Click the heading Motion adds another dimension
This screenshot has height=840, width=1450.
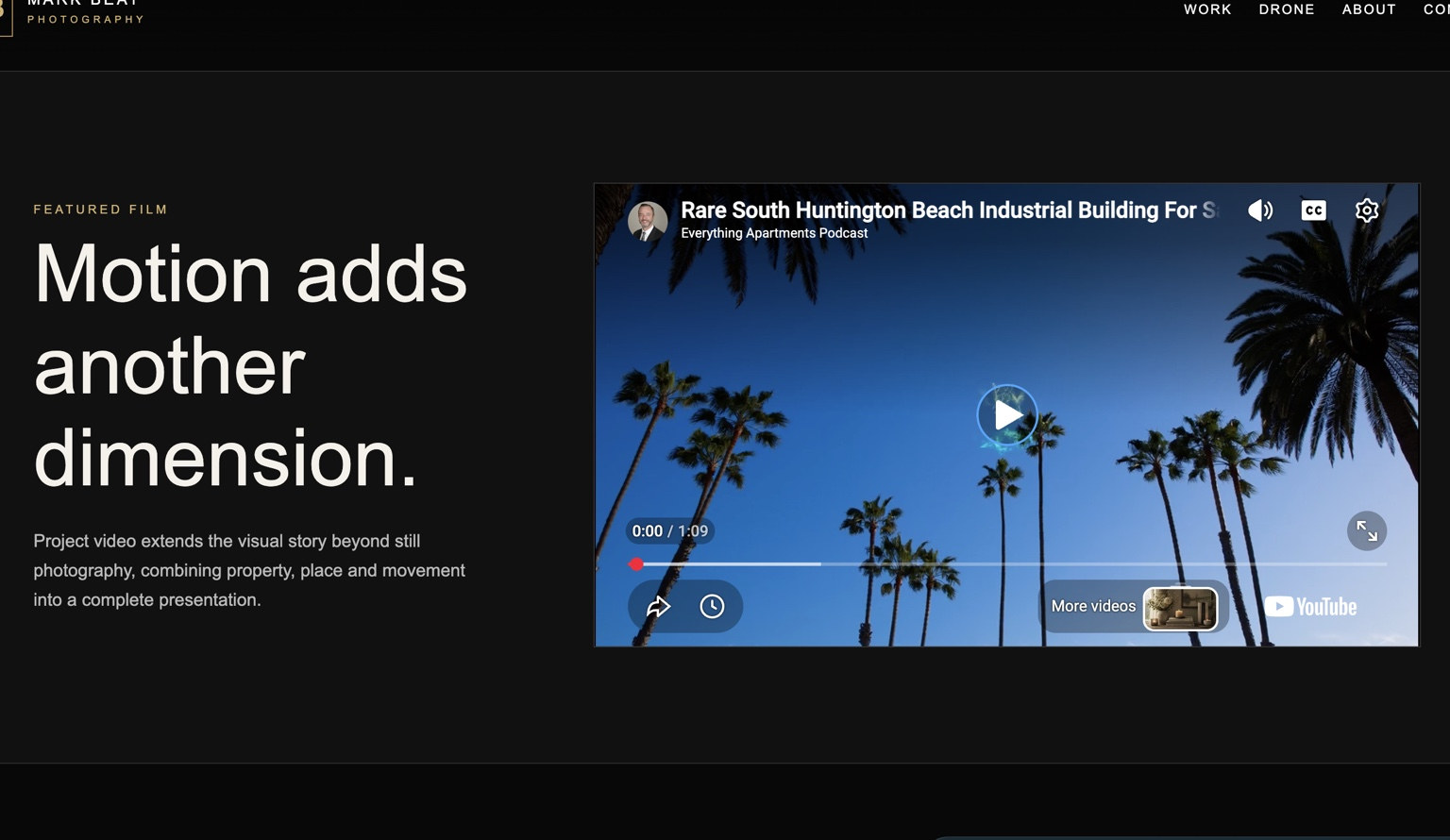(250, 366)
